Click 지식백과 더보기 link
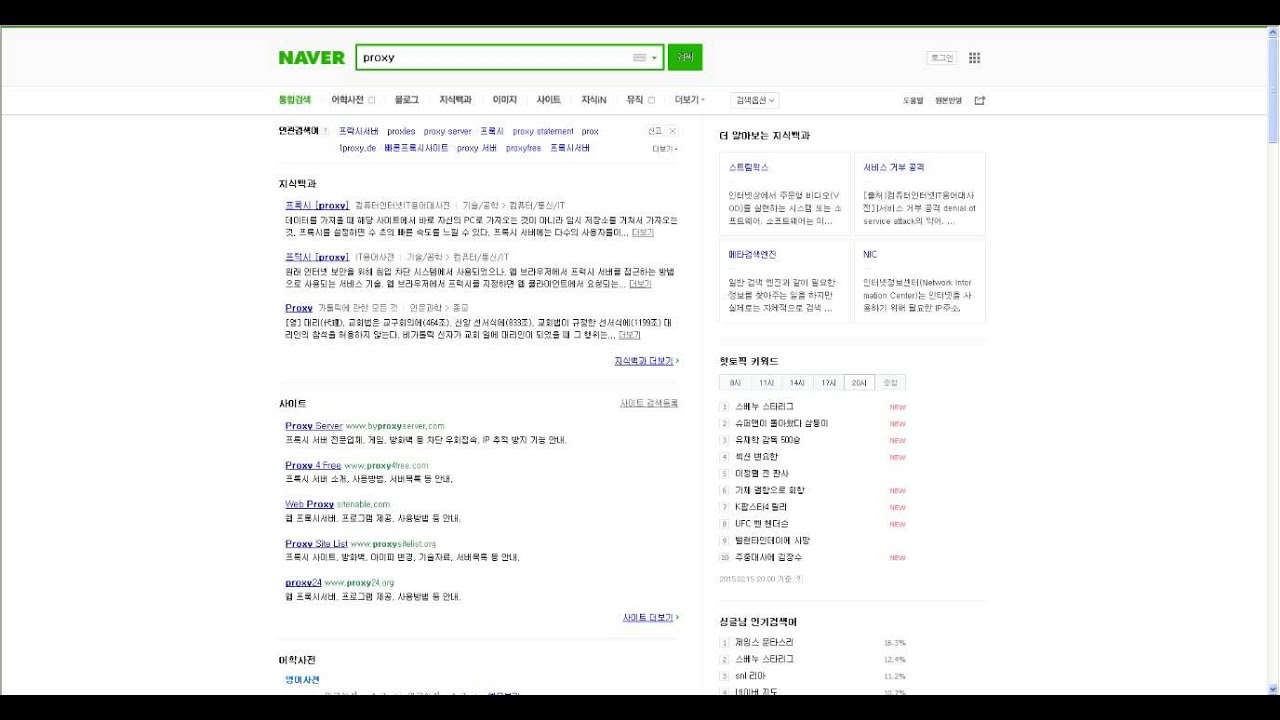Image resolution: width=1280 pixels, height=720 pixels. 646,361
